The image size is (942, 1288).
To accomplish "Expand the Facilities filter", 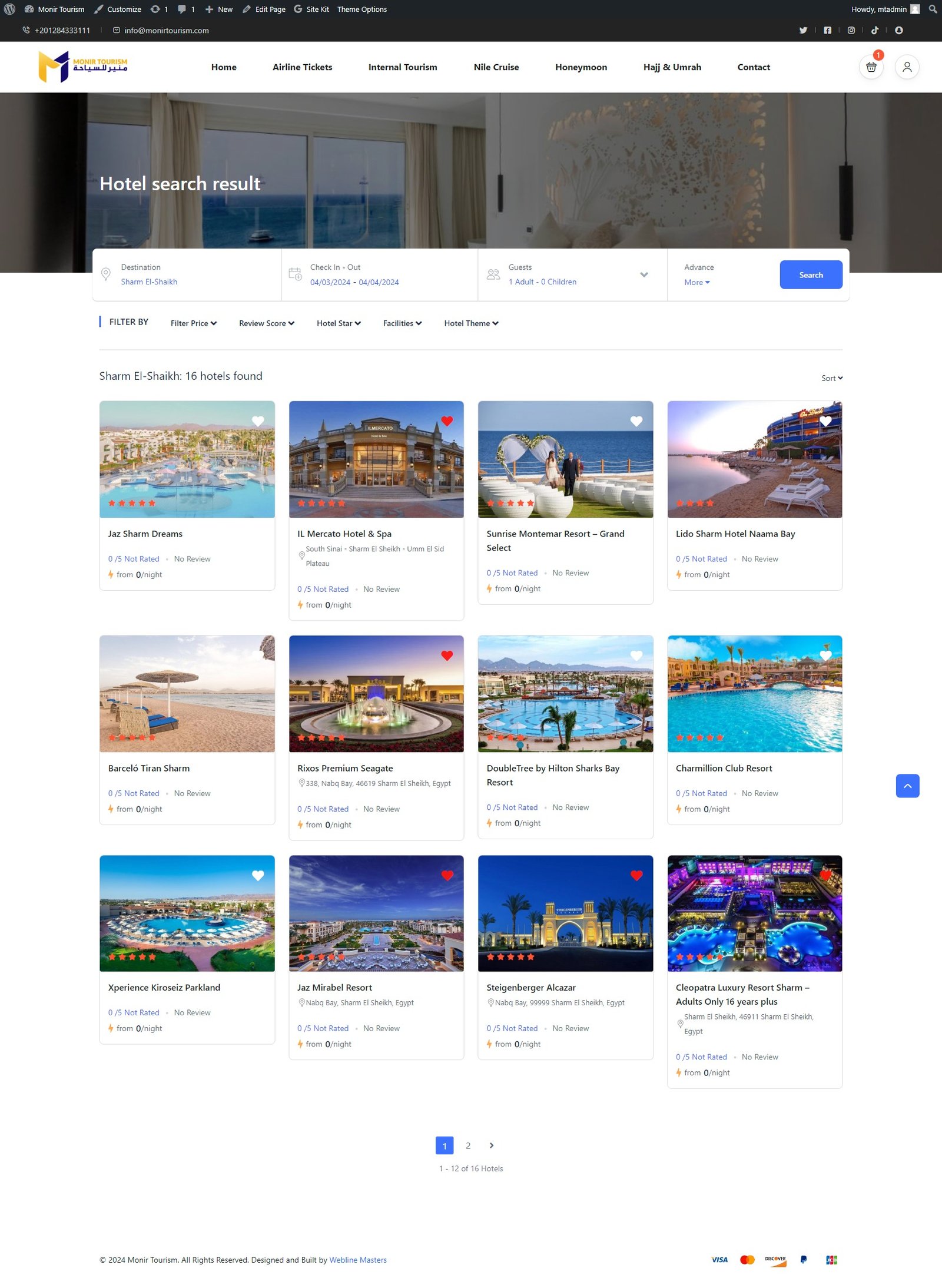I will click(402, 323).
